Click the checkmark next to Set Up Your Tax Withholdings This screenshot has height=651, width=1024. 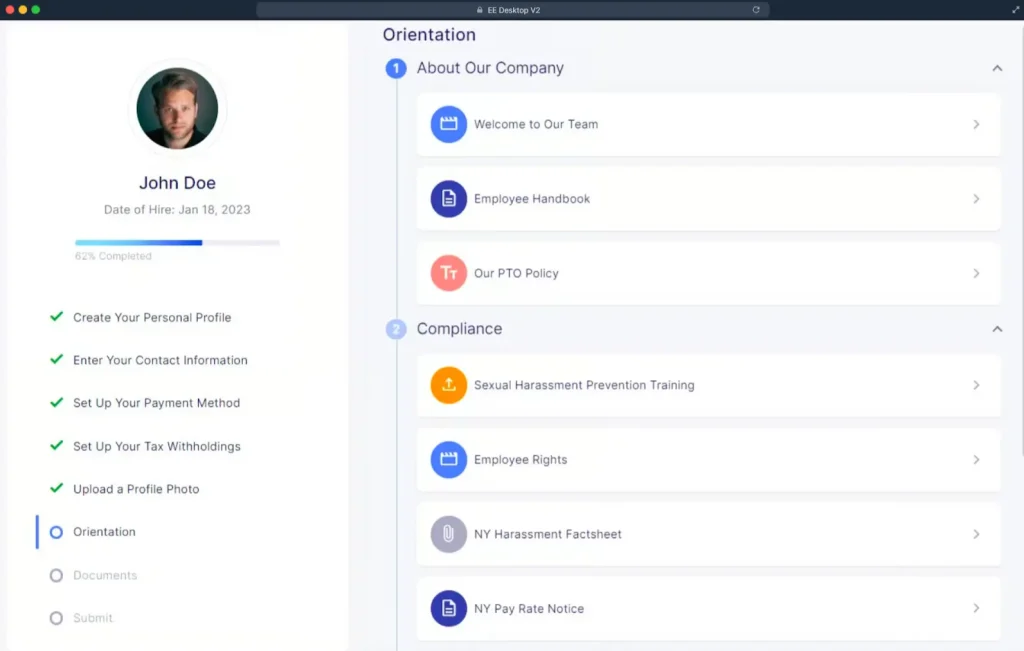coord(57,445)
